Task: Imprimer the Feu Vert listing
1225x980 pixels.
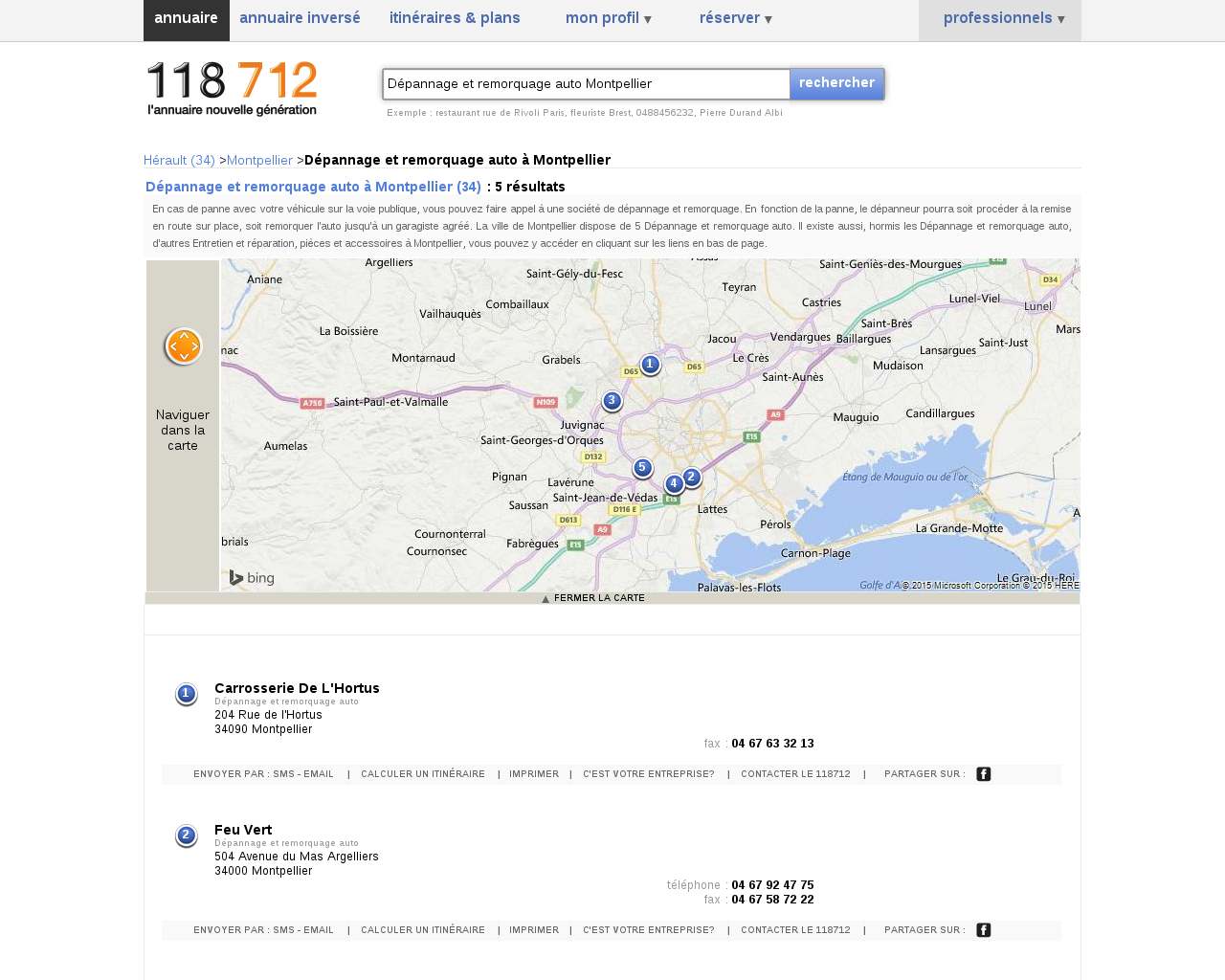Action: click(534, 930)
